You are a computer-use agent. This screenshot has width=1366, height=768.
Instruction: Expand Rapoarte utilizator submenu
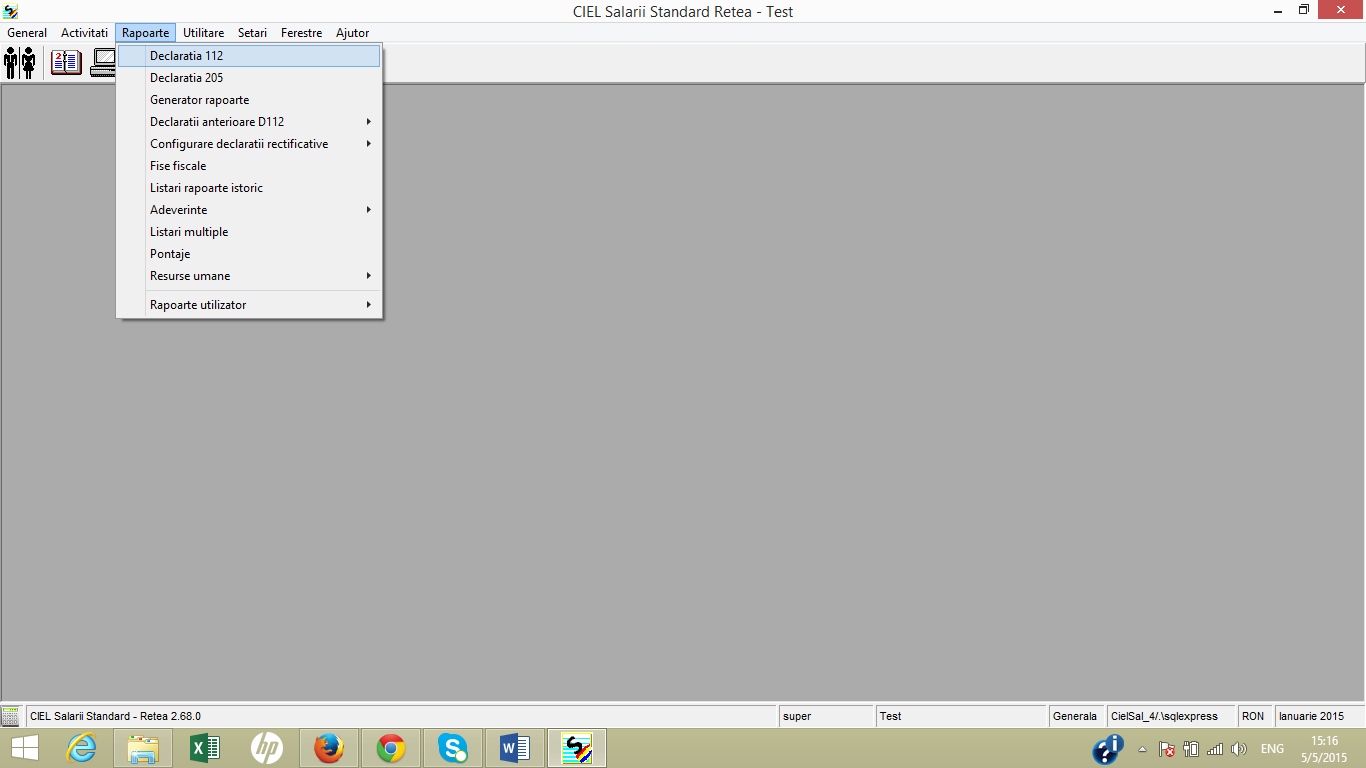249,305
